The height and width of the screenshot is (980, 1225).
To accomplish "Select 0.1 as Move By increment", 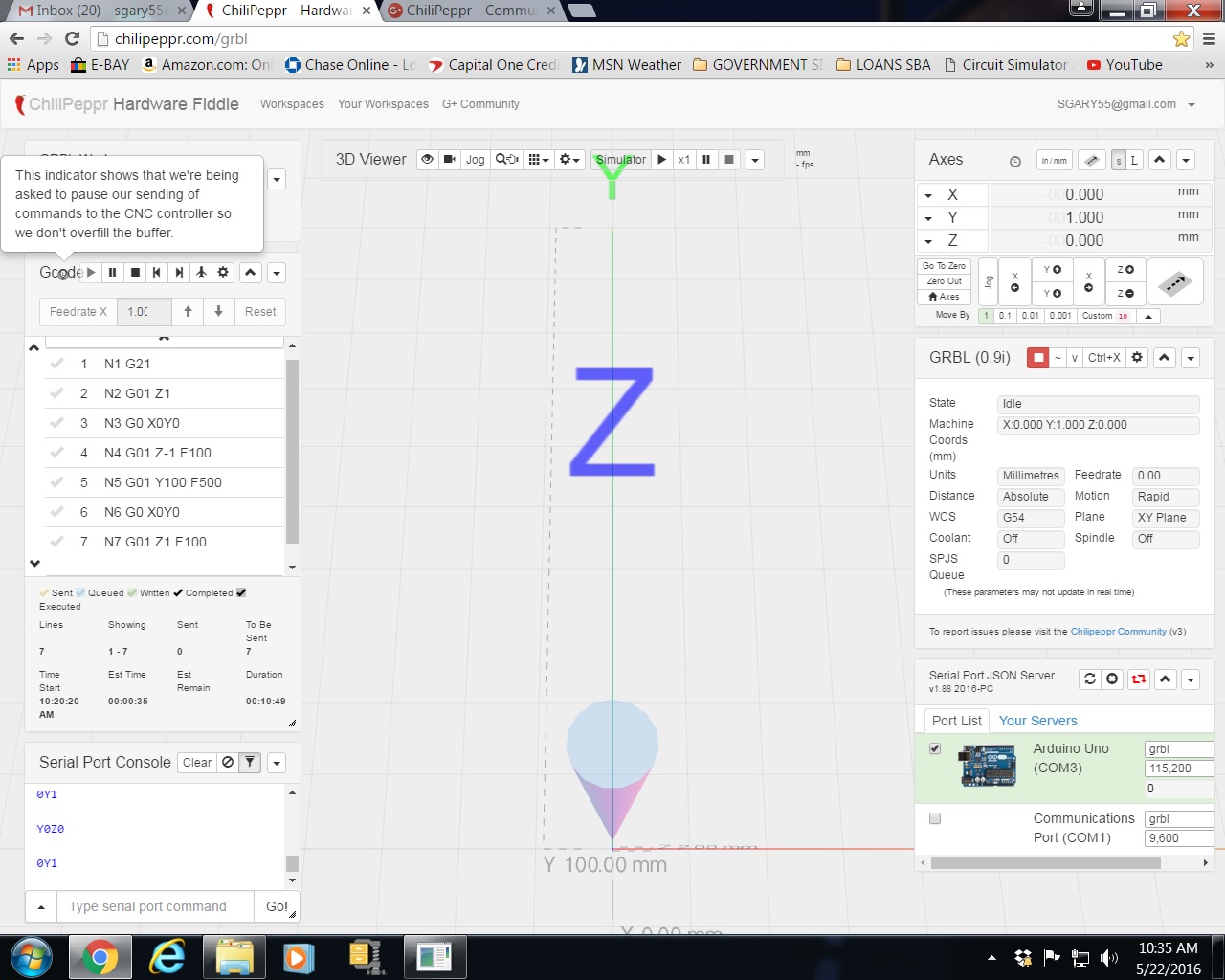I will click(1005, 316).
